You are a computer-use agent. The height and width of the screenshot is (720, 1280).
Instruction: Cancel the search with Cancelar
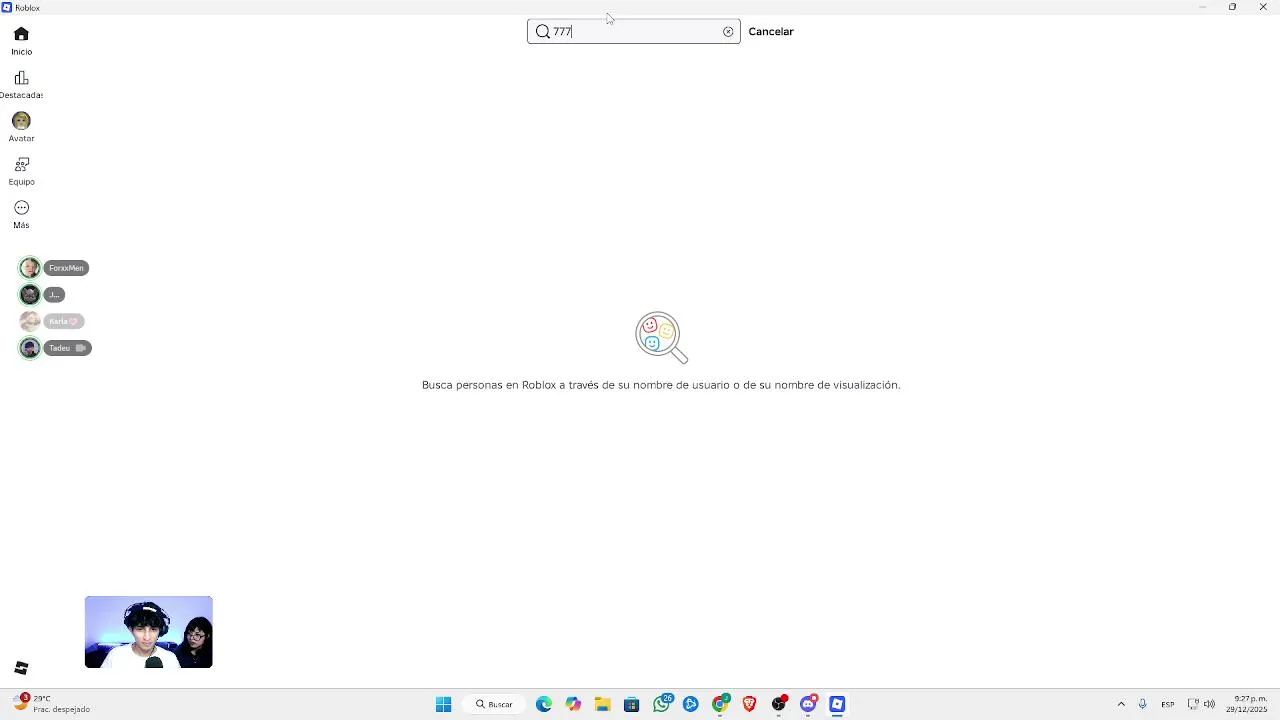coord(771,32)
